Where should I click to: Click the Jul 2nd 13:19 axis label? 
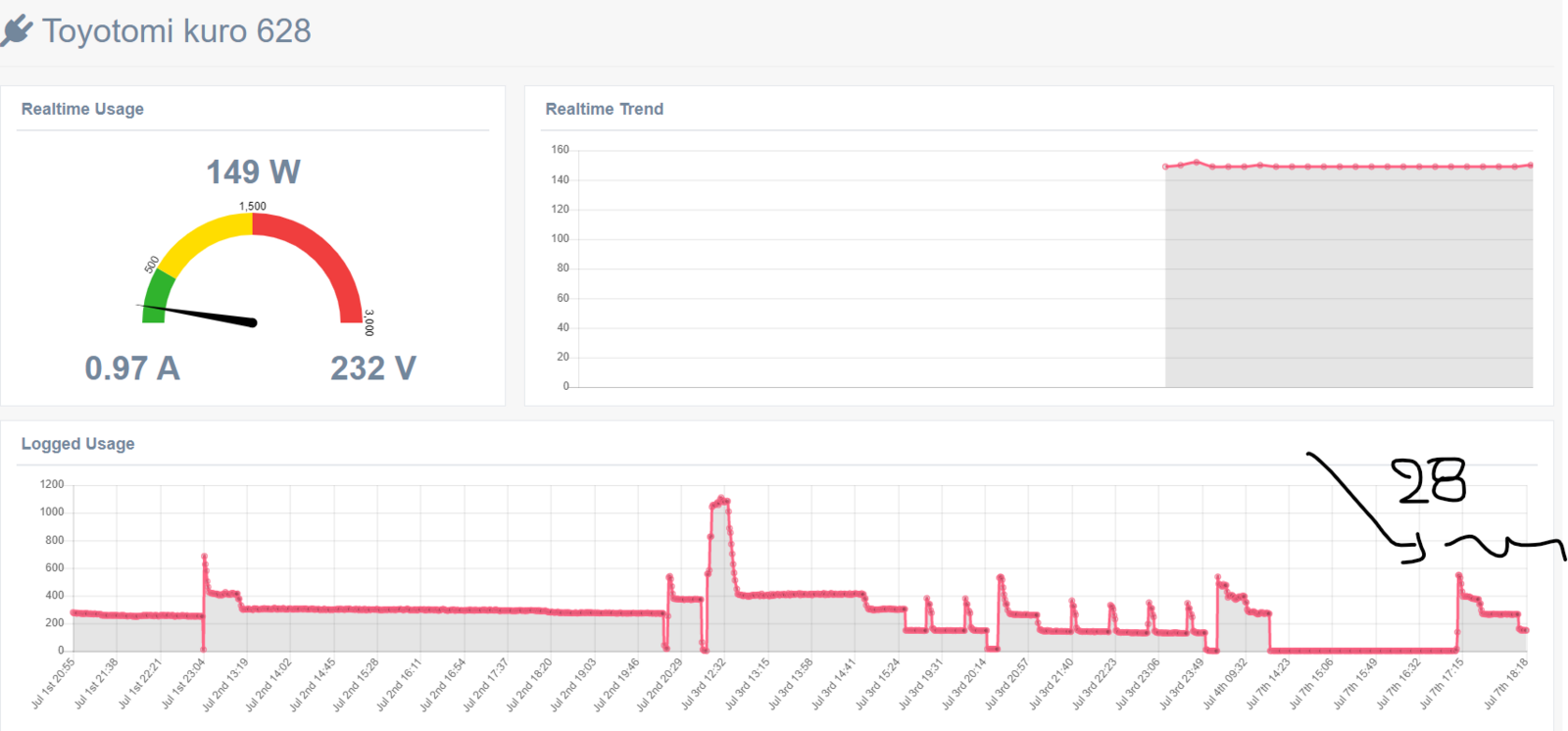pyautogui.click(x=226, y=684)
